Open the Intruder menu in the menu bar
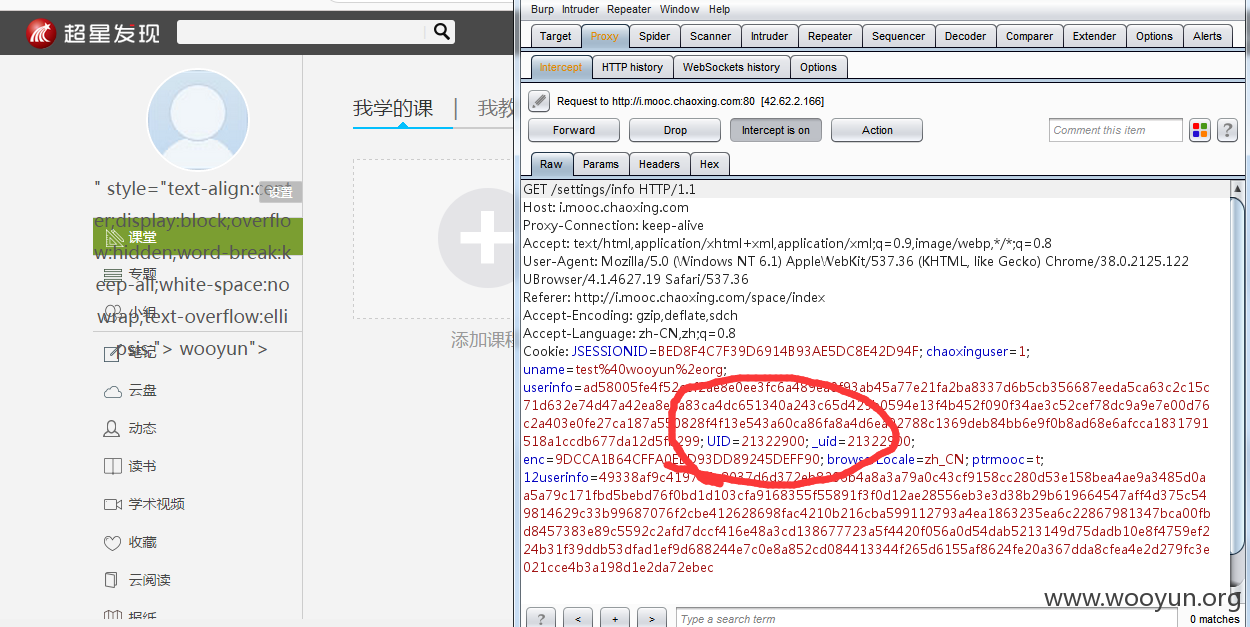The image size is (1250, 627). [580, 9]
